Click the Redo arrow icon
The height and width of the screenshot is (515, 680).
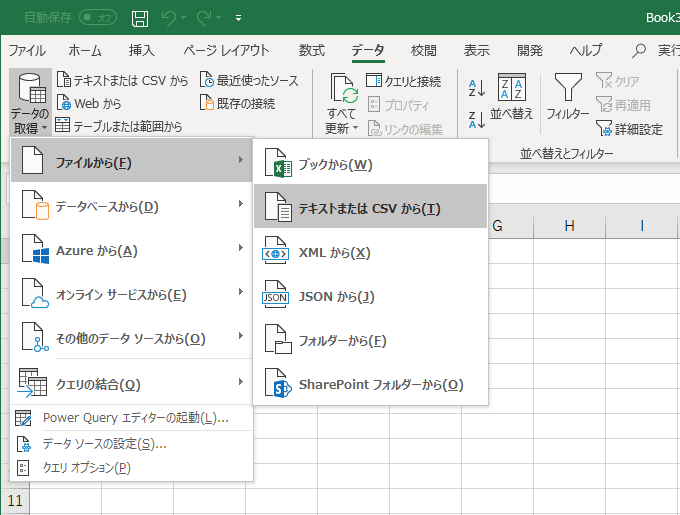click(x=203, y=18)
